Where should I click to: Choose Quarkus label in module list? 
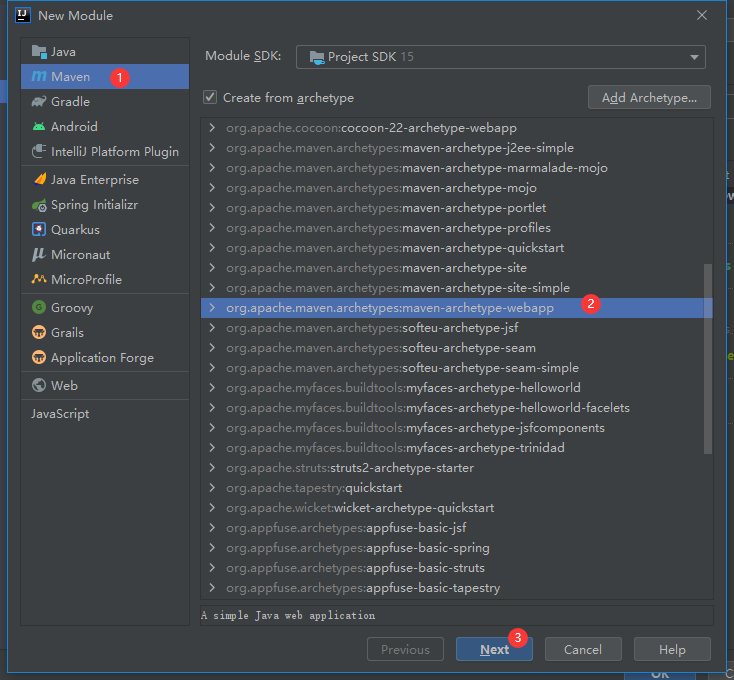75,230
